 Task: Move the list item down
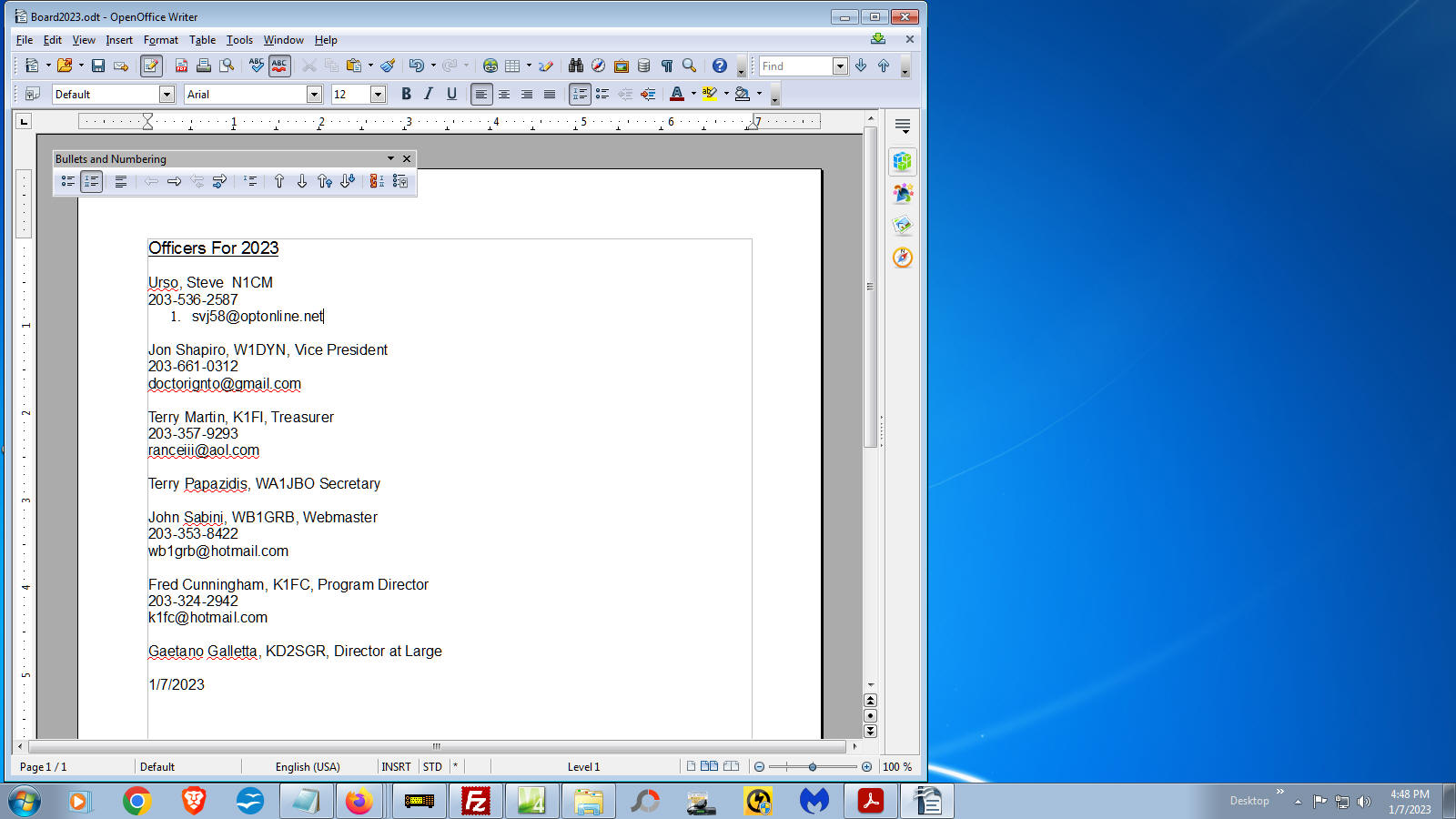(302, 182)
